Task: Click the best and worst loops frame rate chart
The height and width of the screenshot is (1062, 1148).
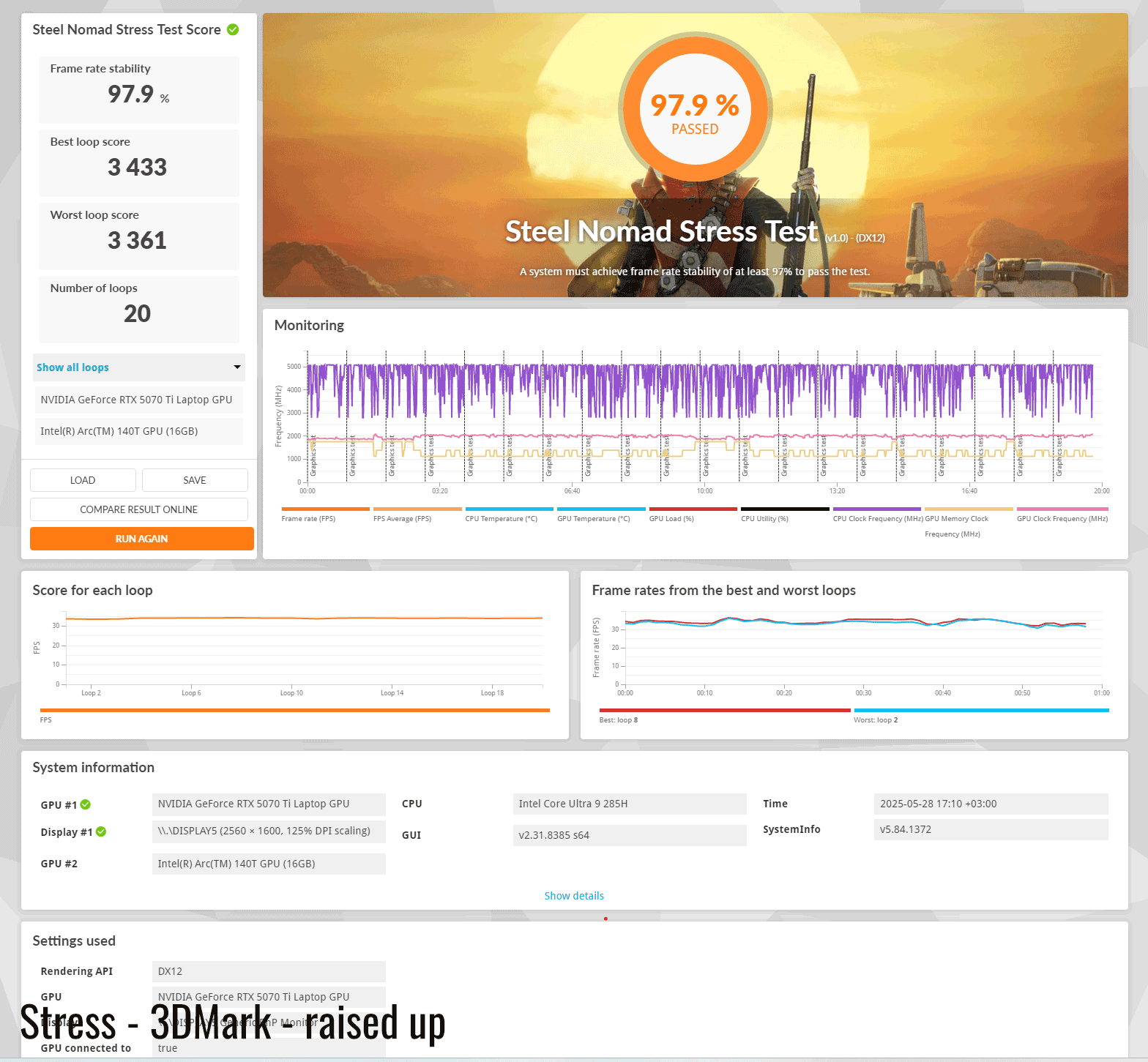Action: point(862,648)
